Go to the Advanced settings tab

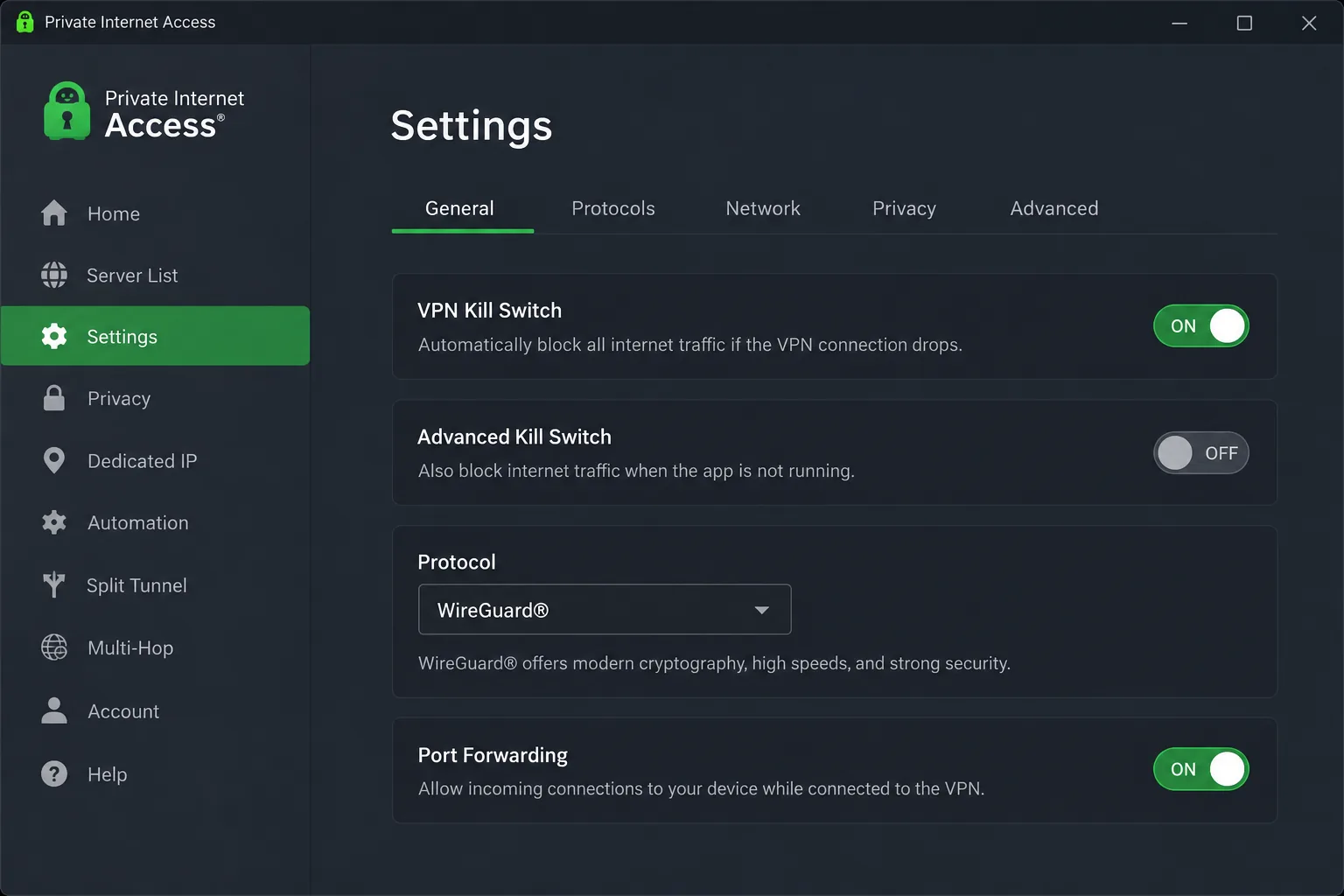pos(1054,208)
